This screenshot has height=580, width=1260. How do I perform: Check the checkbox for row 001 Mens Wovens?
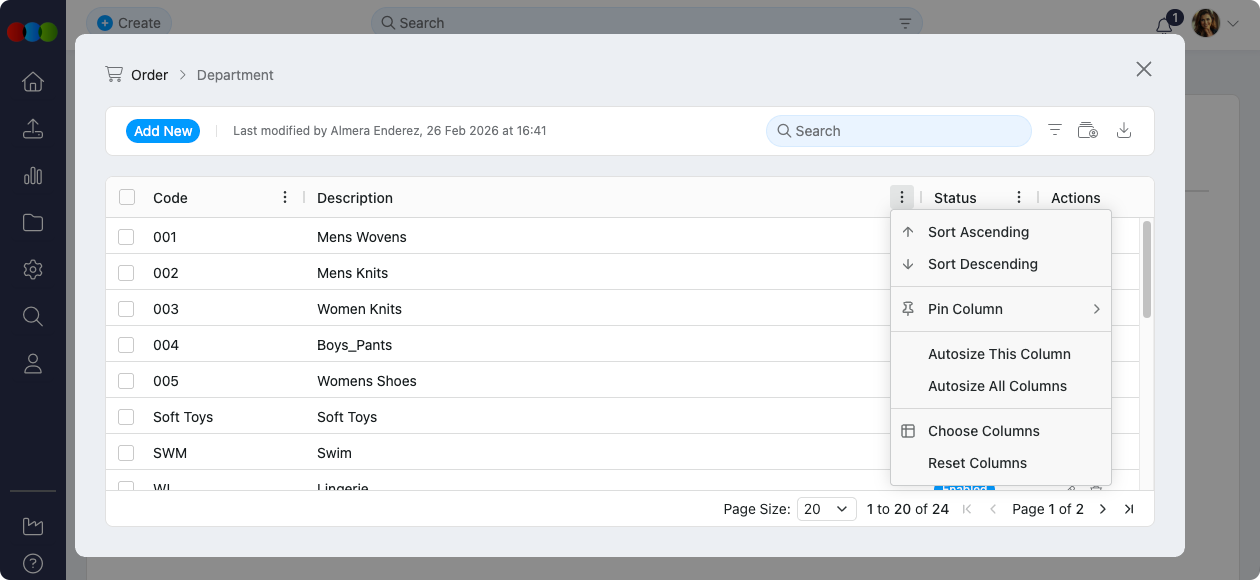(127, 237)
